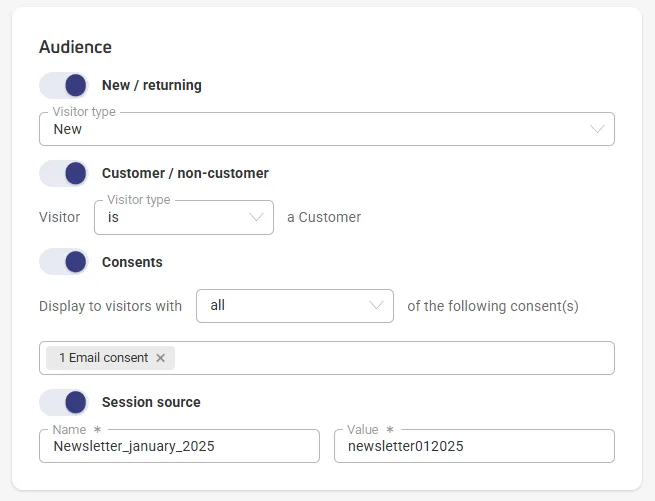Click the chevron icon in the "all" selector
This screenshot has width=655, height=501.
376,305
